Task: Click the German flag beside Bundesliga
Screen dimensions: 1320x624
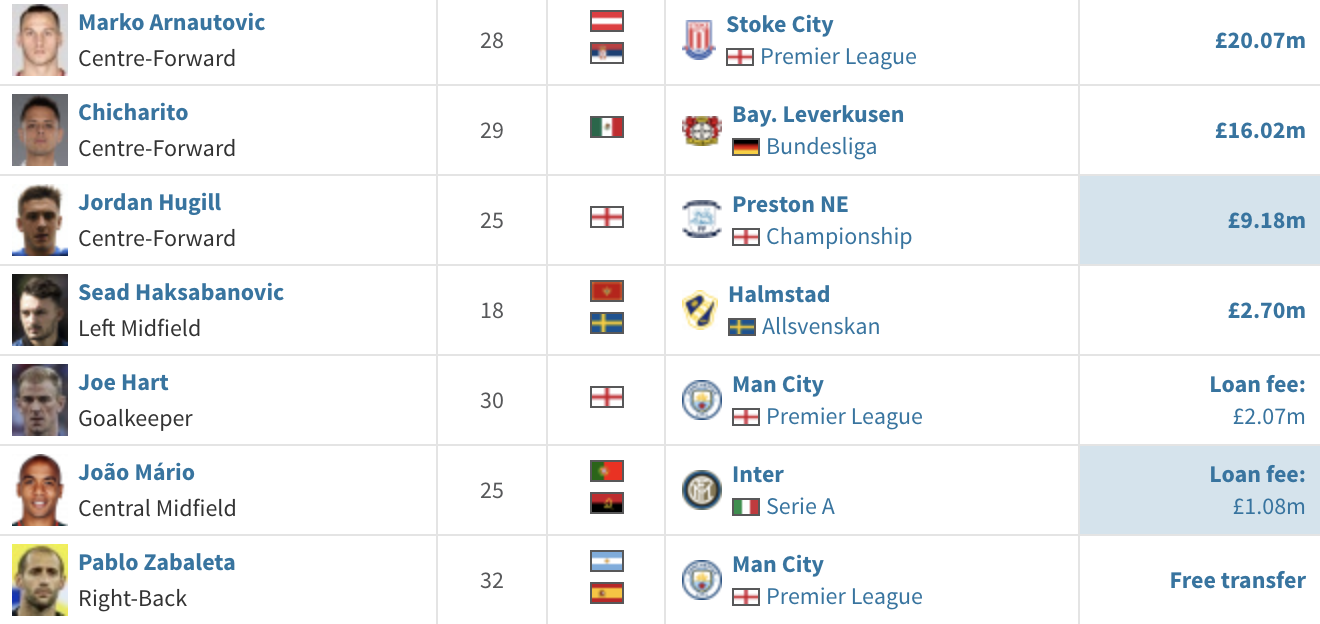Action: click(x=746, y=147)
